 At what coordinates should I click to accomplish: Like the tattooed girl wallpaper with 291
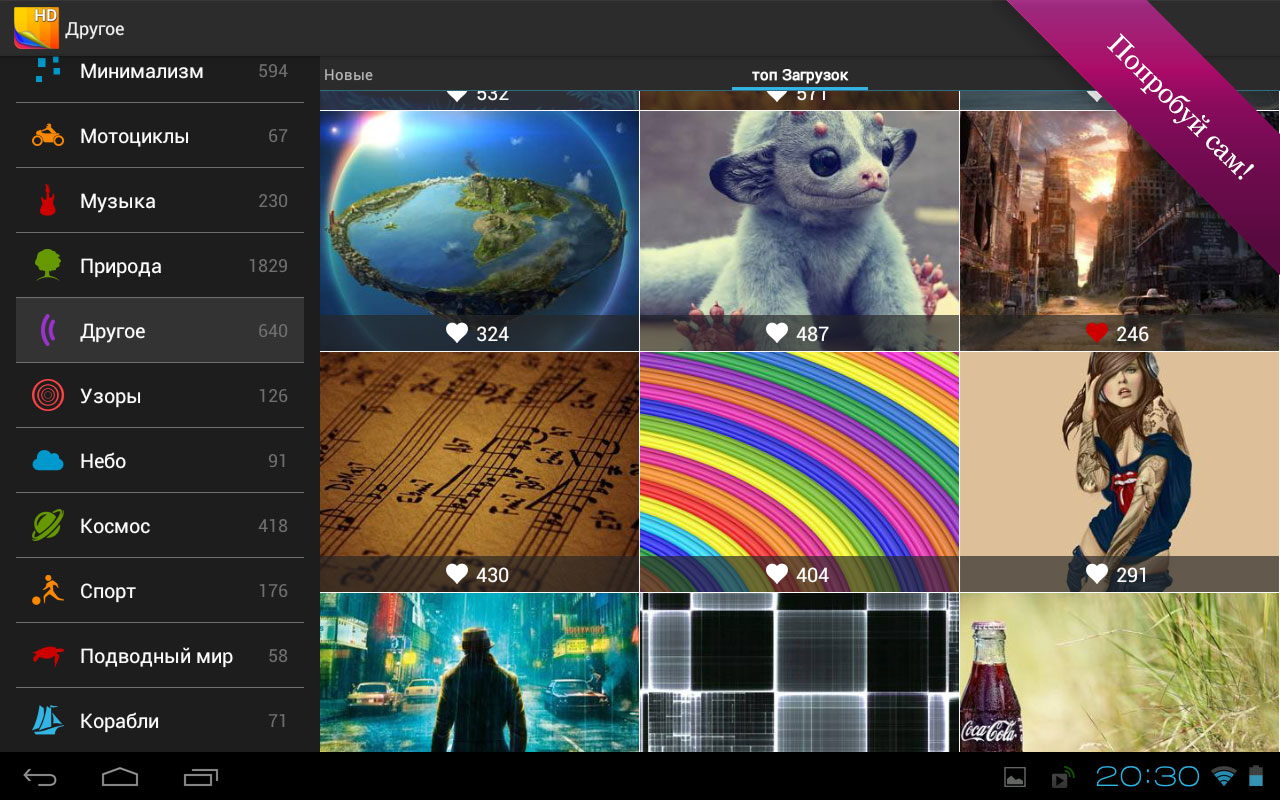coord(1097,574)
